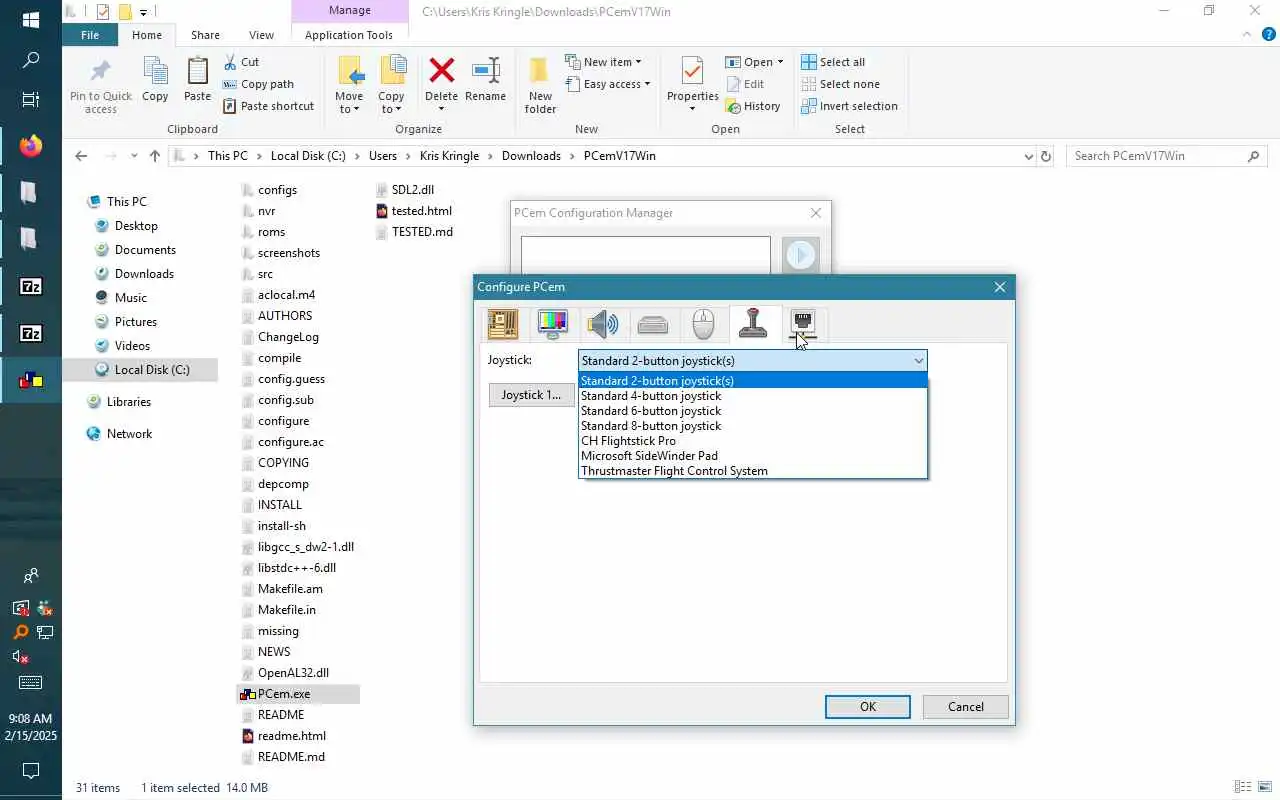
Task: Choose Thrustmaster Flight Control System option
Action: pos(753,471)
